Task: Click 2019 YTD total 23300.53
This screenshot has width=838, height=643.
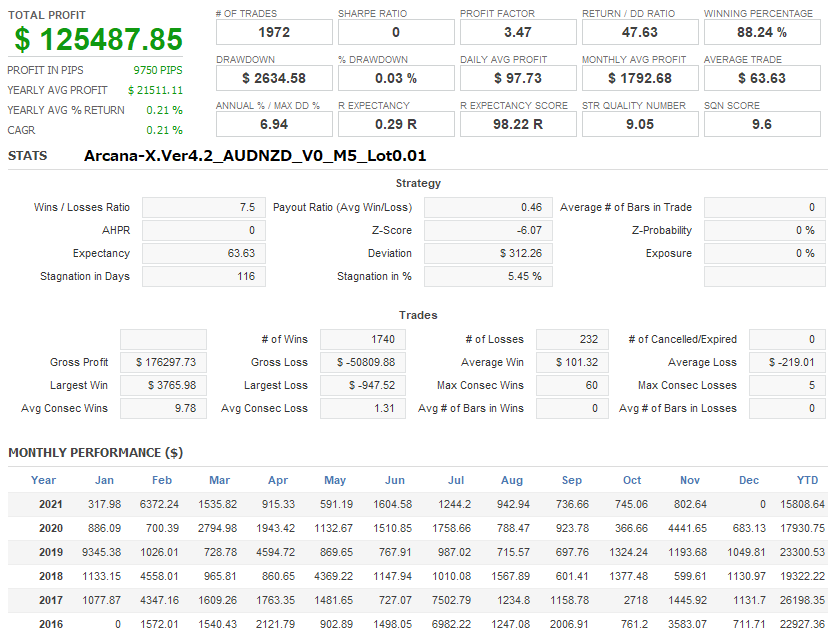Action: pos(802,552)
